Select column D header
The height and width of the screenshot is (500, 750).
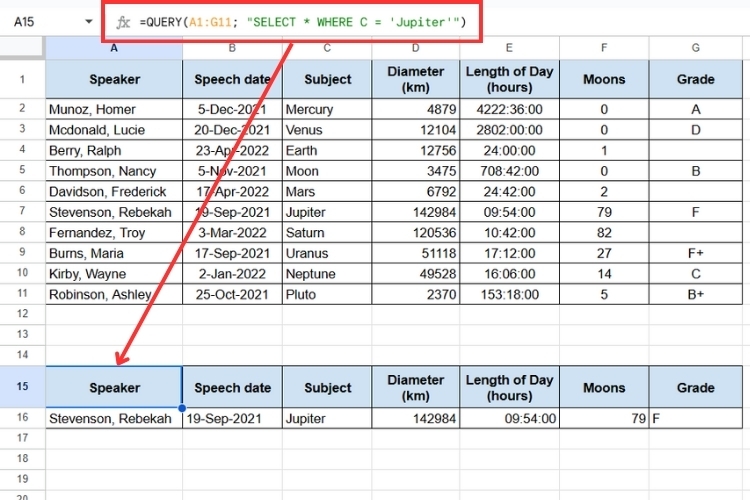tap(415, 48)
